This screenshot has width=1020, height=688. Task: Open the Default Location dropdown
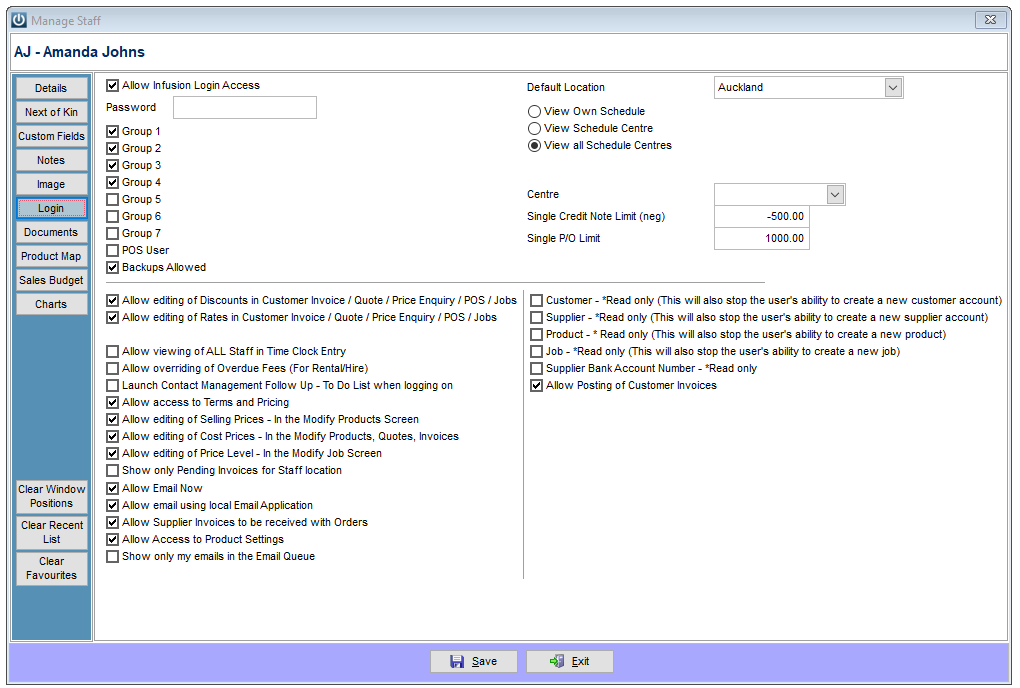893,88
